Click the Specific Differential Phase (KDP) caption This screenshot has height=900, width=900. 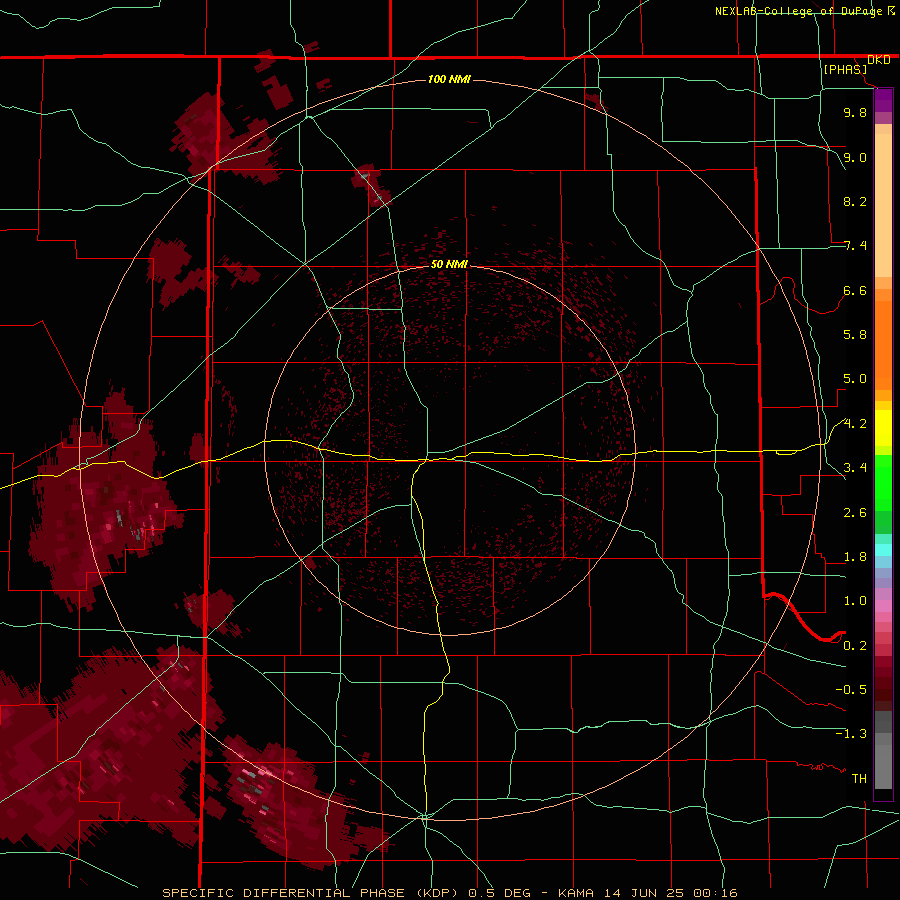pyautogui.click(x=312, y=893)
